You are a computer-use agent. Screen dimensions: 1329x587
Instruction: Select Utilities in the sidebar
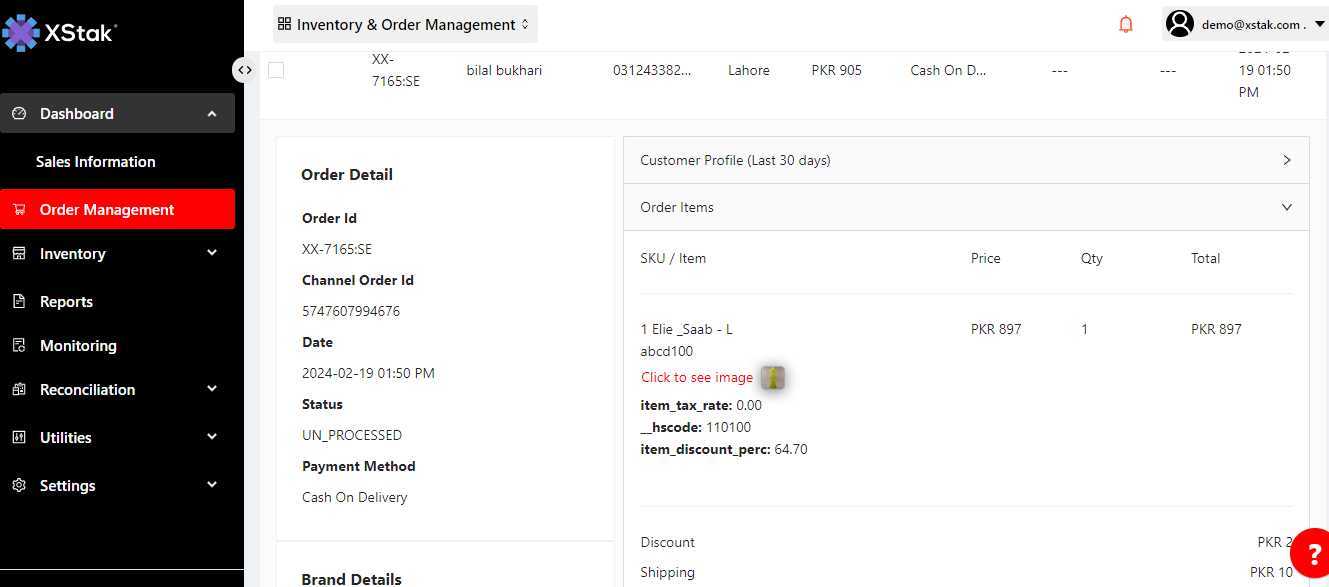[x=66, y=438]
